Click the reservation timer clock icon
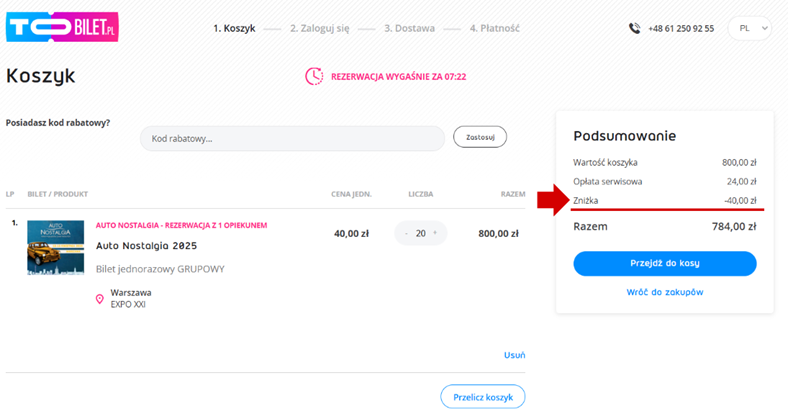 (x=314, y=76)
